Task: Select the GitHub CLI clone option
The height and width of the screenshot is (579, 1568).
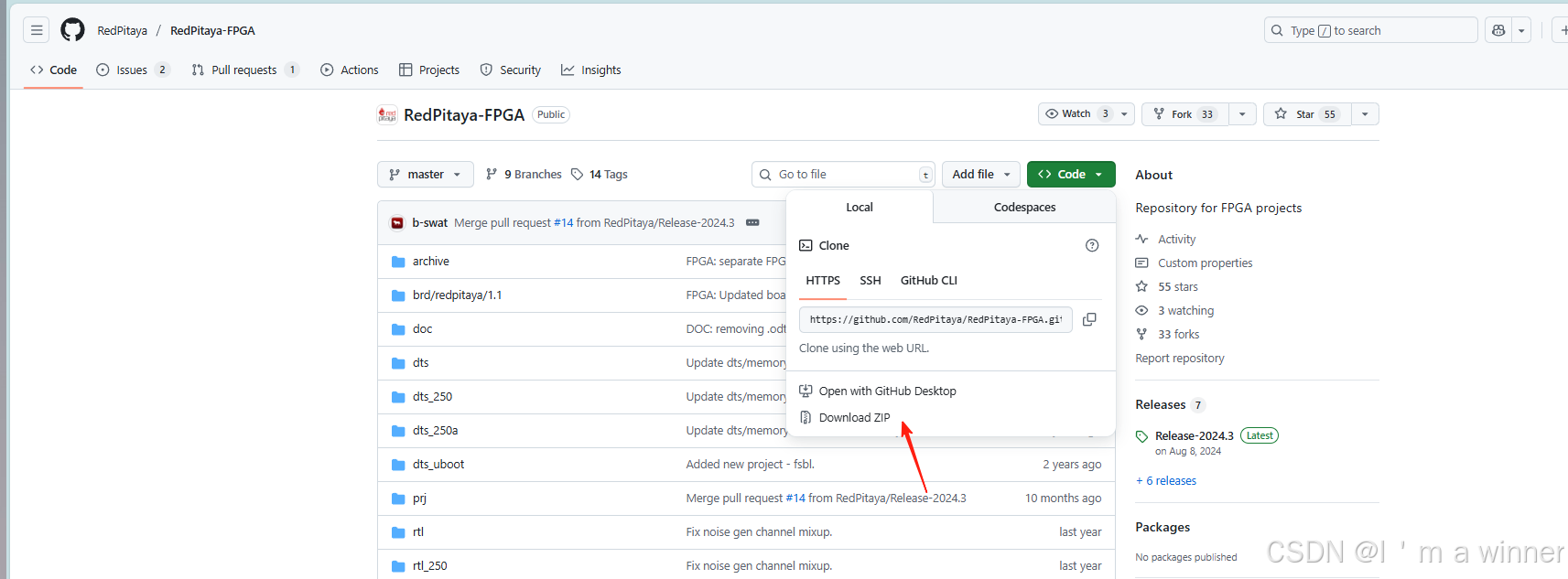Action: 929,281
